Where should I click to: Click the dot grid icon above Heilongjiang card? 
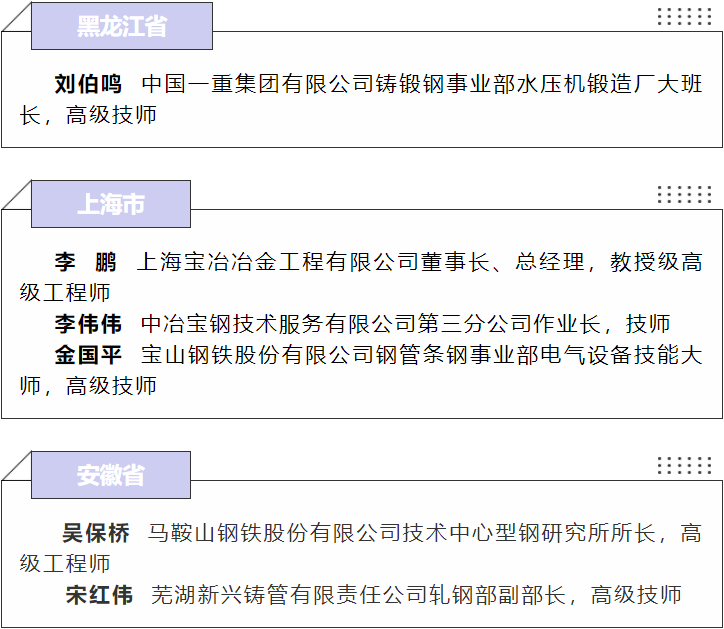[x=684, y=17]
